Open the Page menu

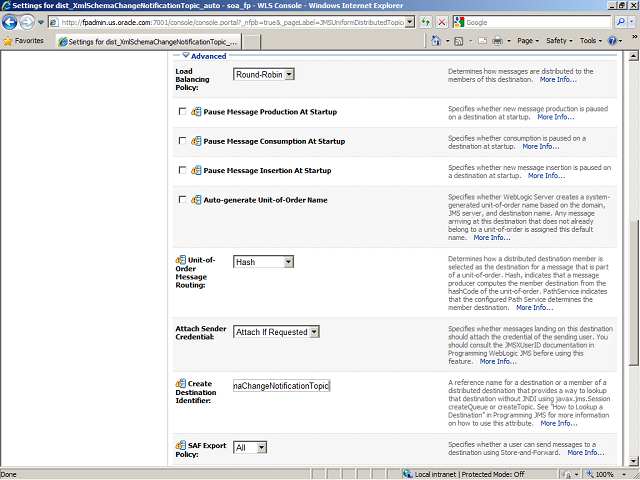[x=528, y=41]
